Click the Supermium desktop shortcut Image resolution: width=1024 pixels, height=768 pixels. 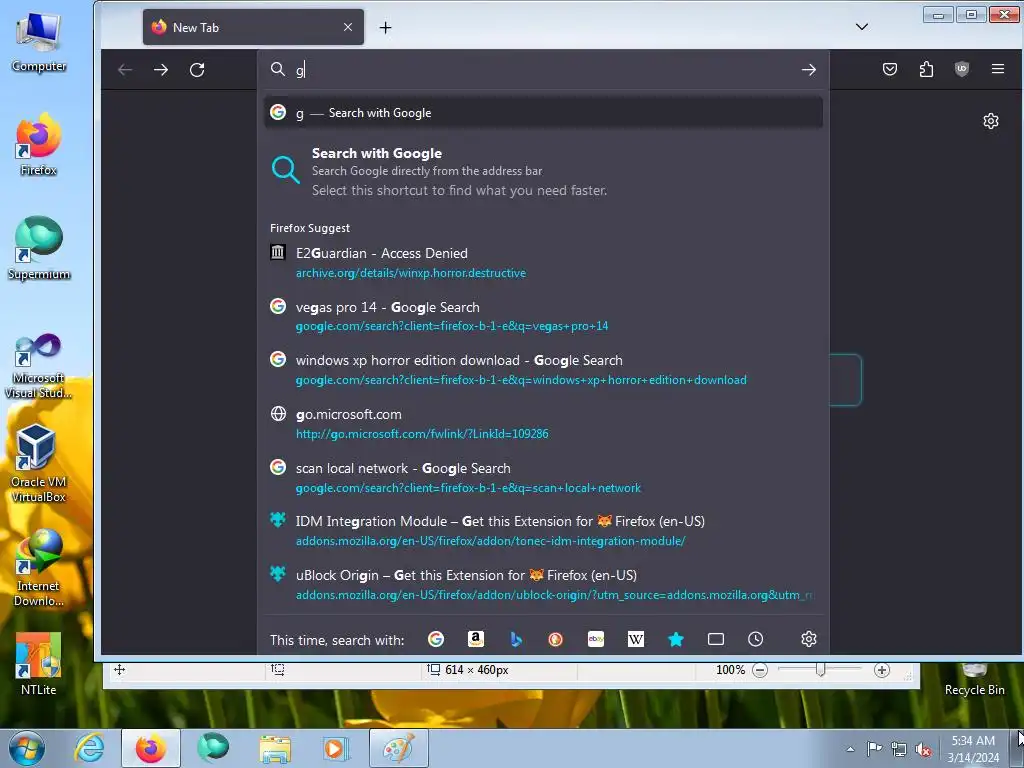[x=39, y=249]
